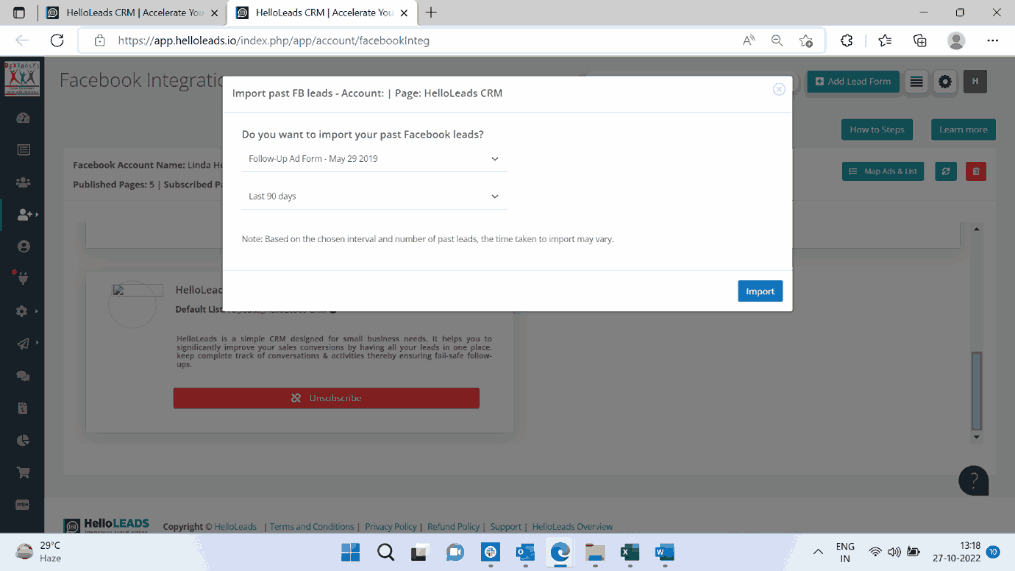Click the Import button in the dialog
1015x571 pixels.
click(760, 291)
